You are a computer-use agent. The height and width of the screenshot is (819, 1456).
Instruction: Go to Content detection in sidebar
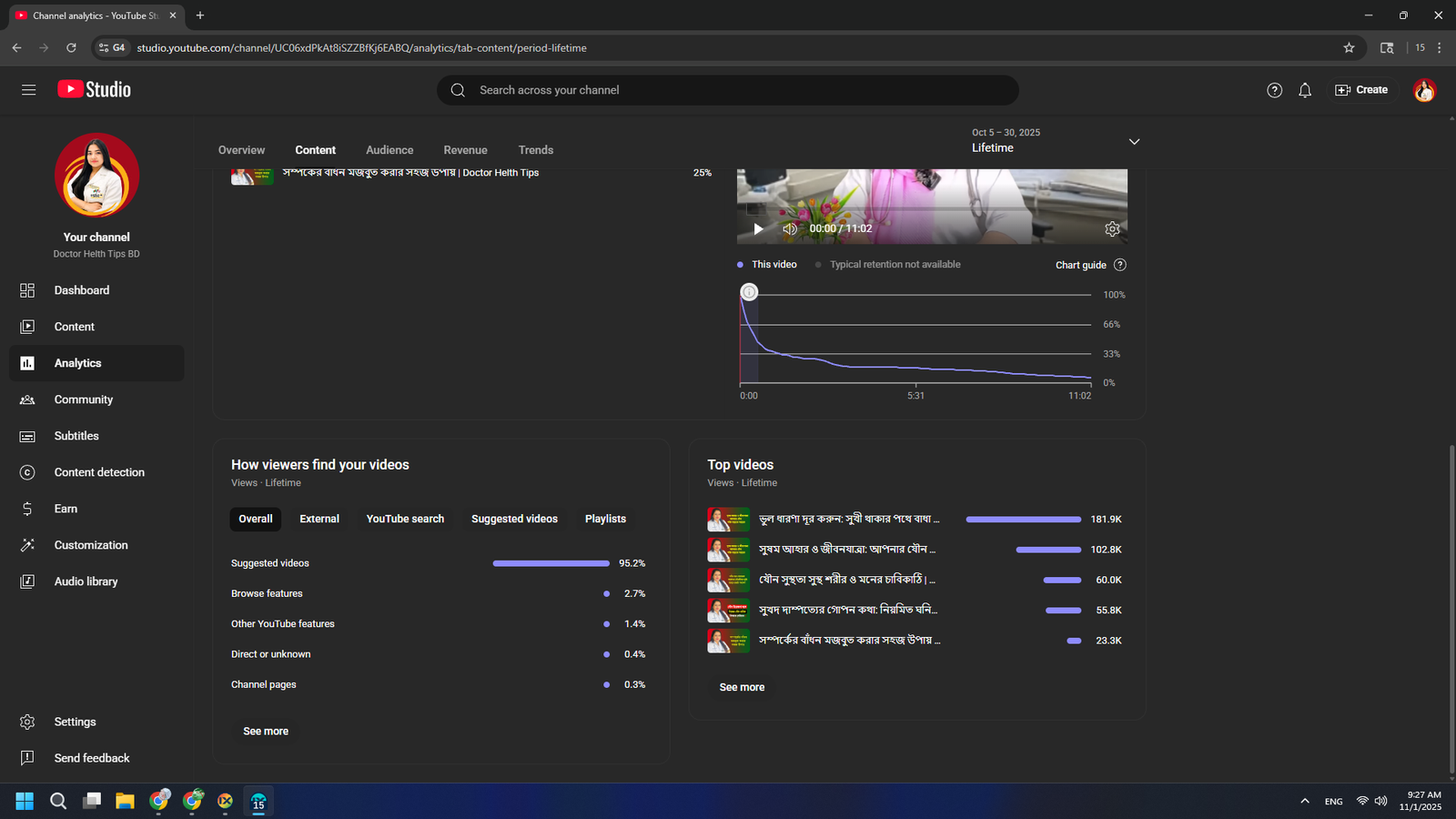tap(99, 472)
